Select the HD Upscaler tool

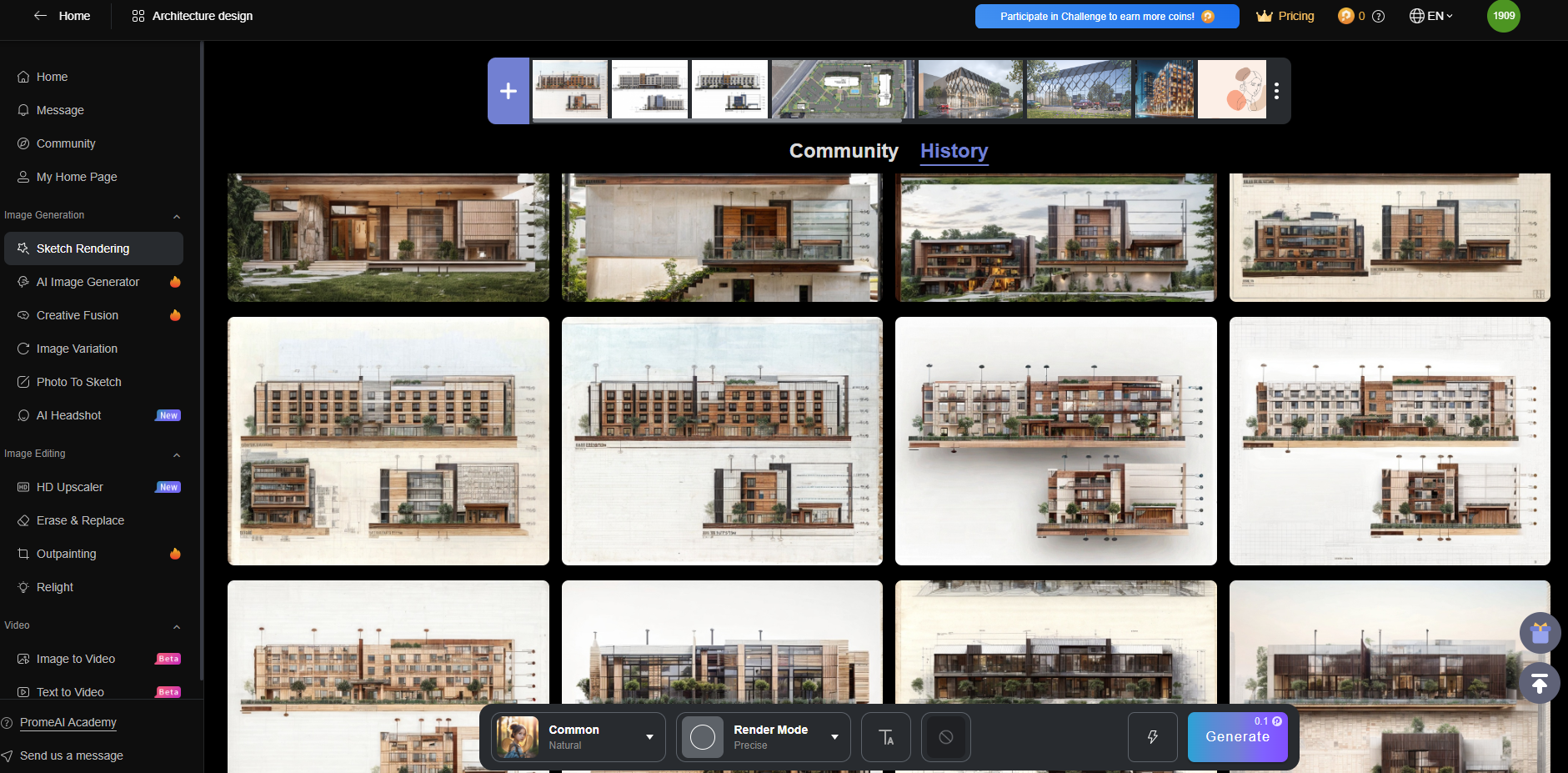(70, 486)
